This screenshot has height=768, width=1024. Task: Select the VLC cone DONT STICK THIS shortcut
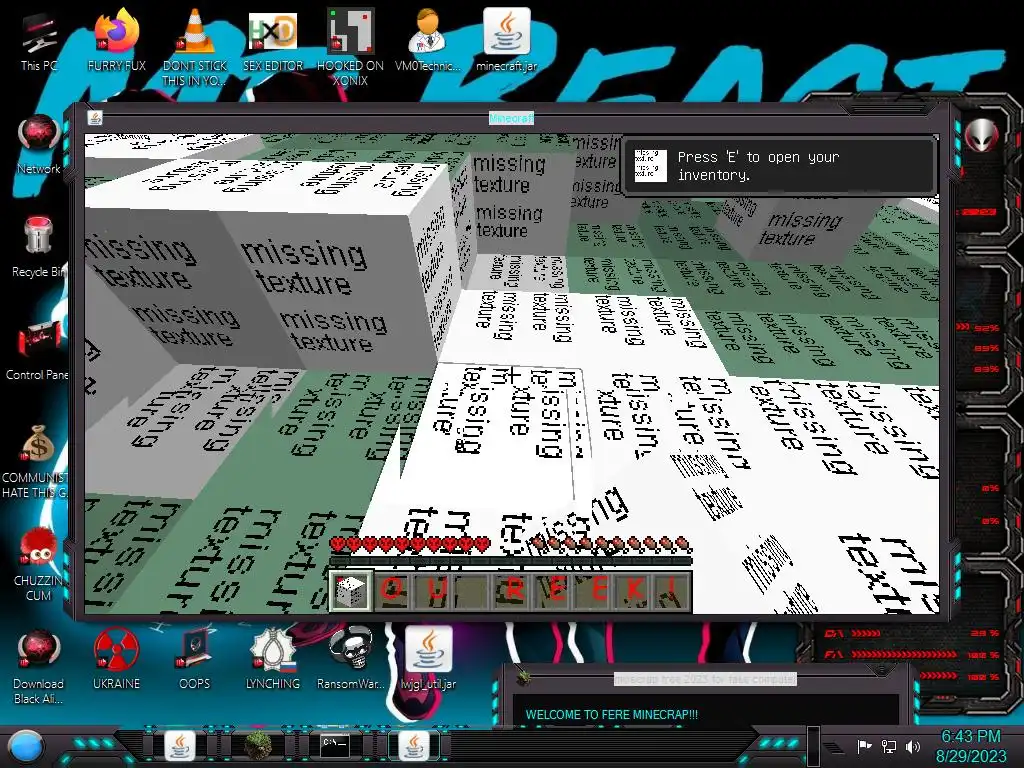pos(195,48)
